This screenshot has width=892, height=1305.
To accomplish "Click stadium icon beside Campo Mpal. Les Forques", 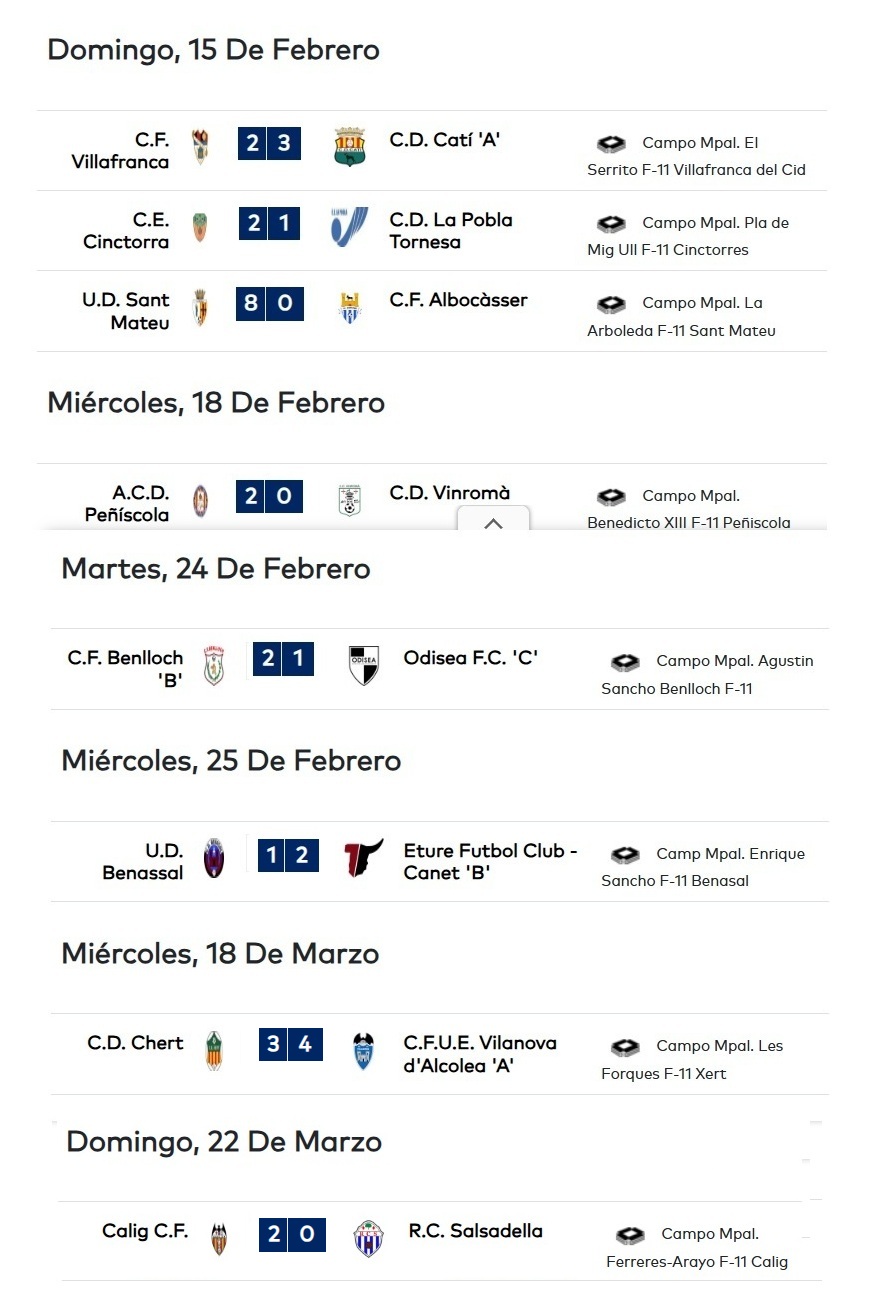I will click(625, 1047).
